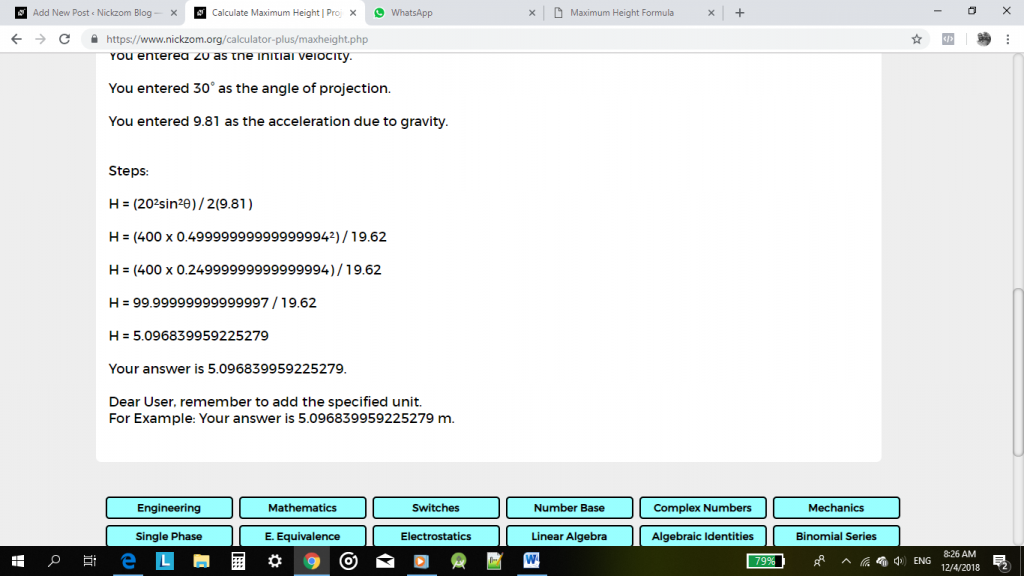Bookmark this page with the star
Image resolution: width=1024 pixels, height=576 pixels.
(x=917, y=39)
